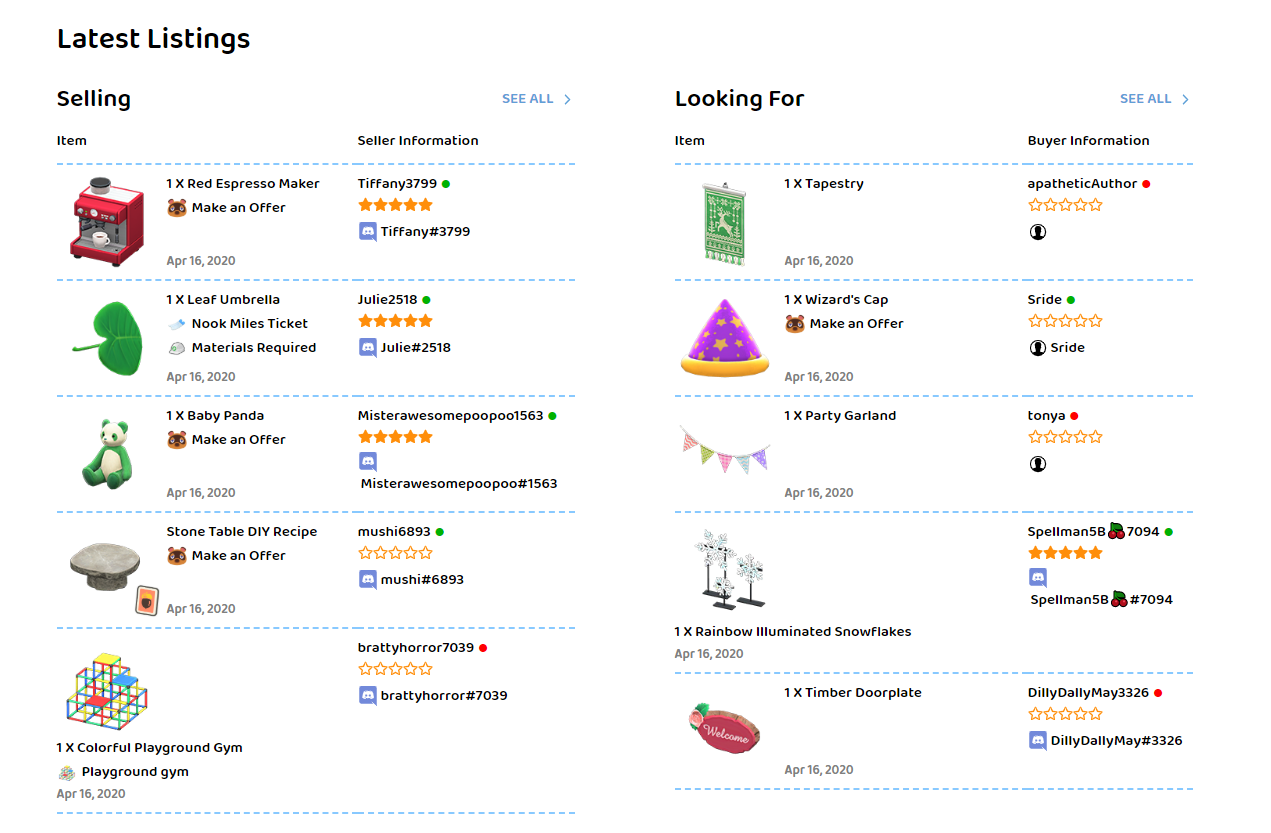Click the Materials Required rock icon
The height and width of the screenshot is (833, 1271).
click(x=176, y=348)
